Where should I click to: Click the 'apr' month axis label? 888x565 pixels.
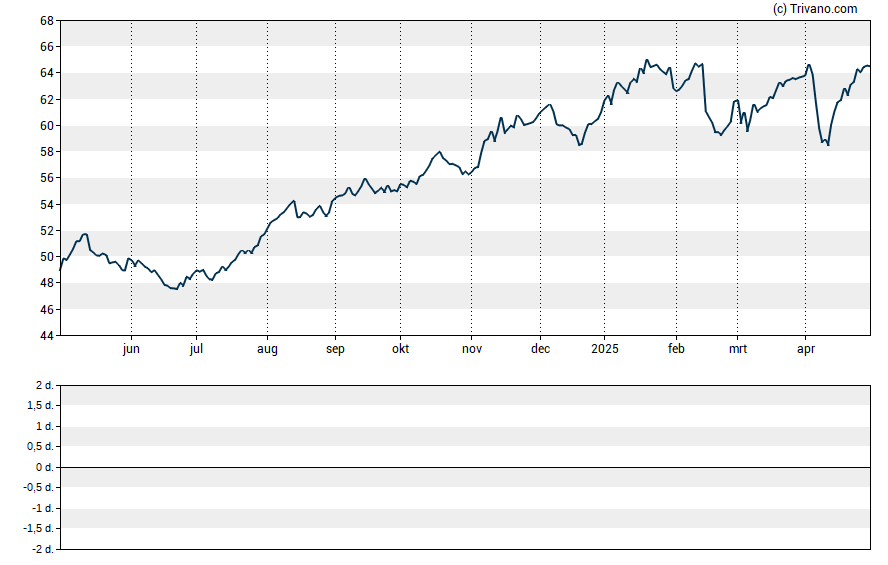click(x=806, y=349)
